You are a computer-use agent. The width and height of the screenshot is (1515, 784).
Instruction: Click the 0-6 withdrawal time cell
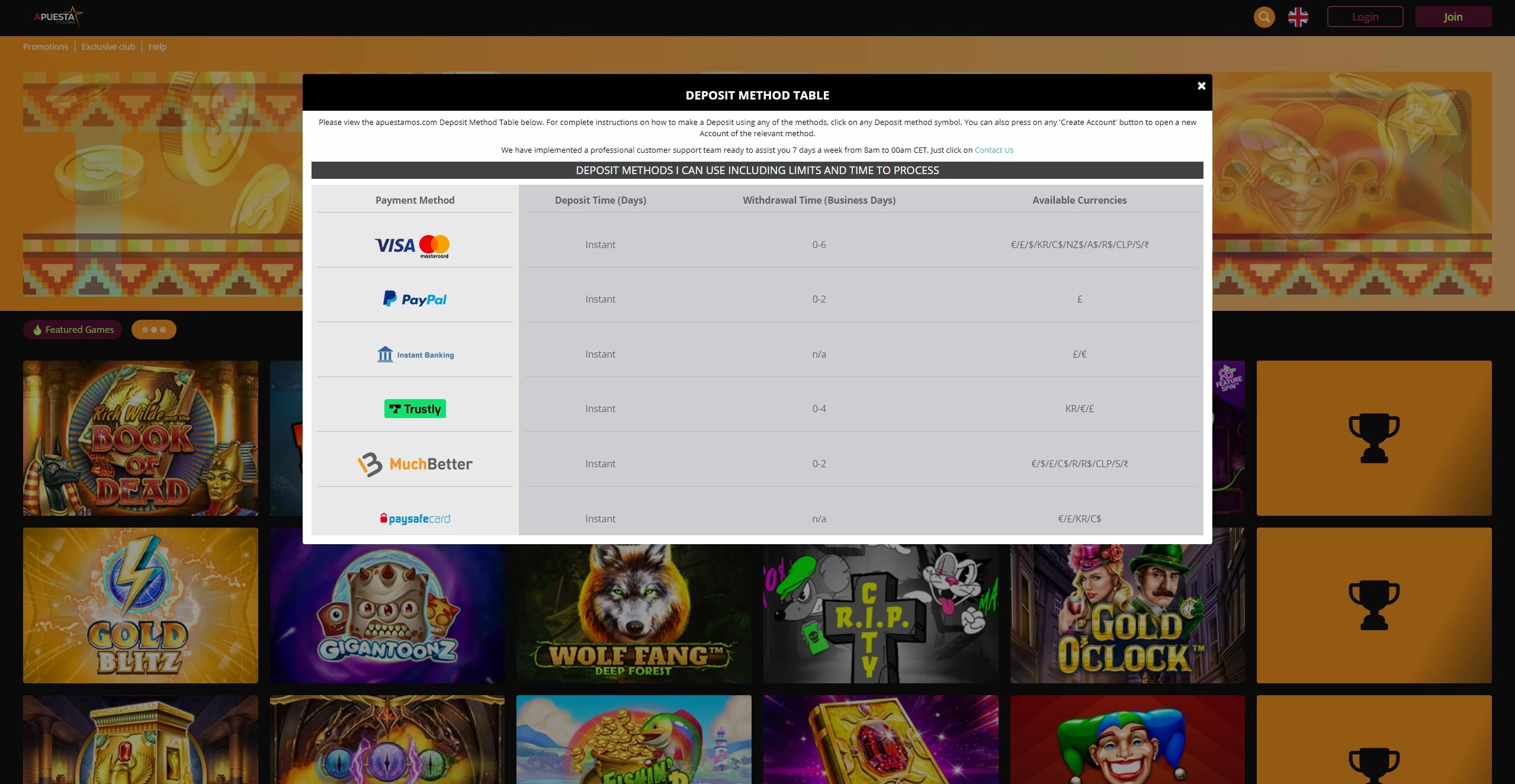point(819,245)
